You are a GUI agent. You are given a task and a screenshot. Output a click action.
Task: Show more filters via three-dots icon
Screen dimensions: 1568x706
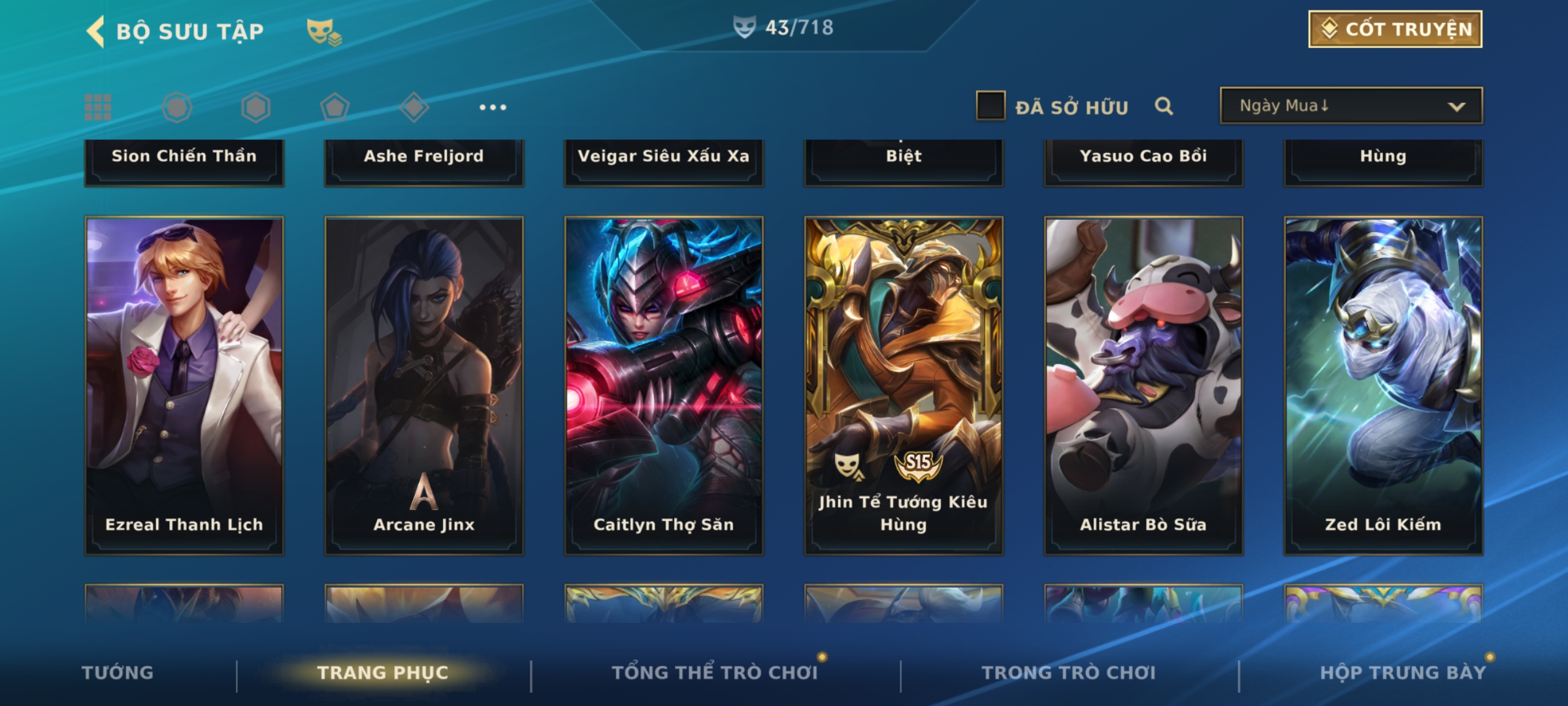[x=493, y=107]
